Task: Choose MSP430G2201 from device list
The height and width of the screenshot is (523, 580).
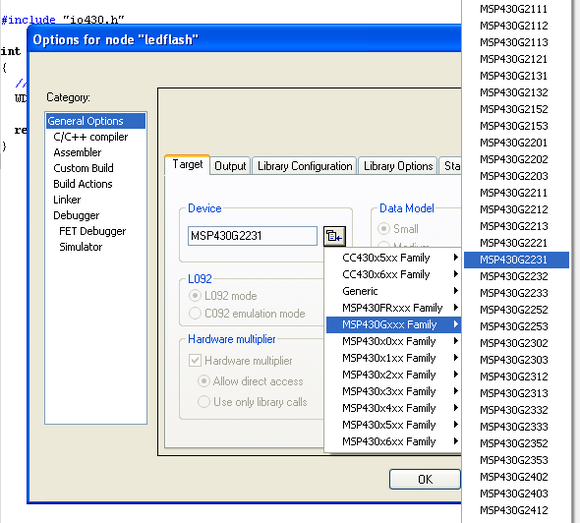Action: [516, 143]
